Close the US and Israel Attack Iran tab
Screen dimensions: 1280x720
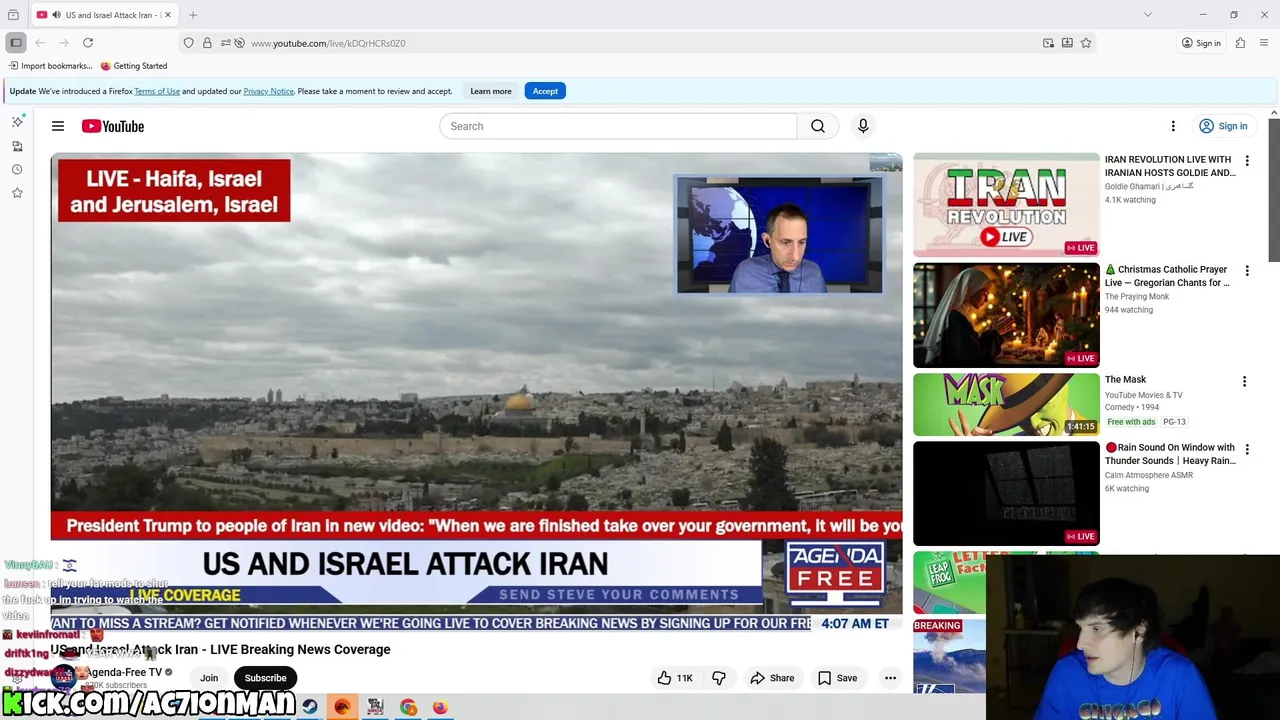point(168,15)
